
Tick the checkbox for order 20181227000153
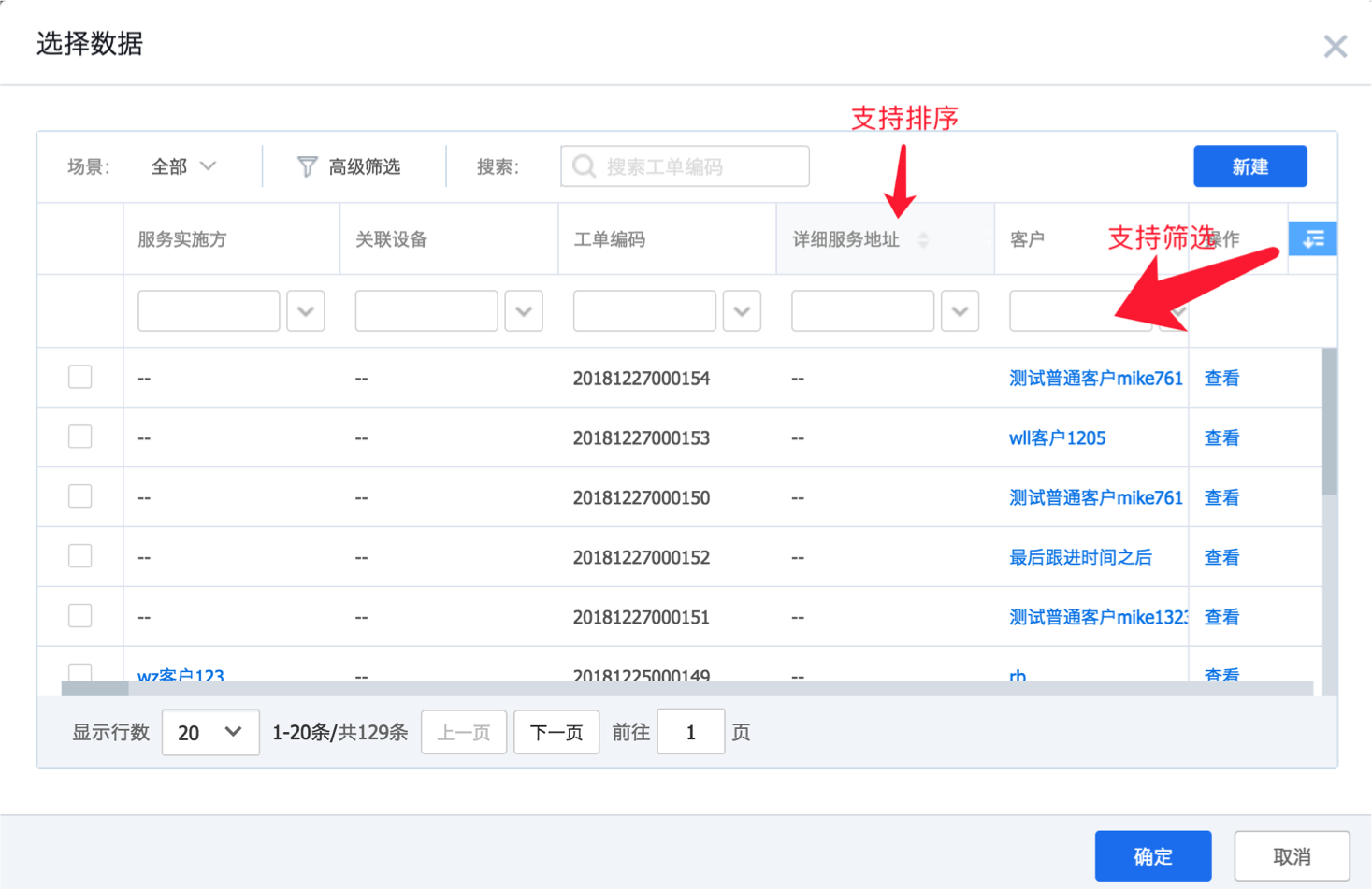pyautogui.click(x=80, y=437)
